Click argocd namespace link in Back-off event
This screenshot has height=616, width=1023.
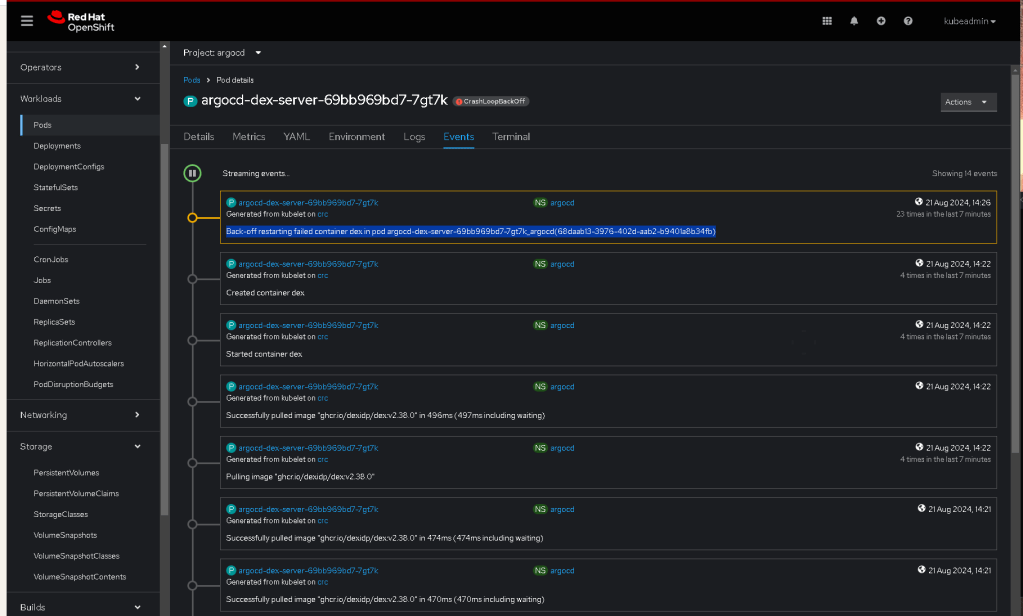pyautogui.click(x=562, y=203)
